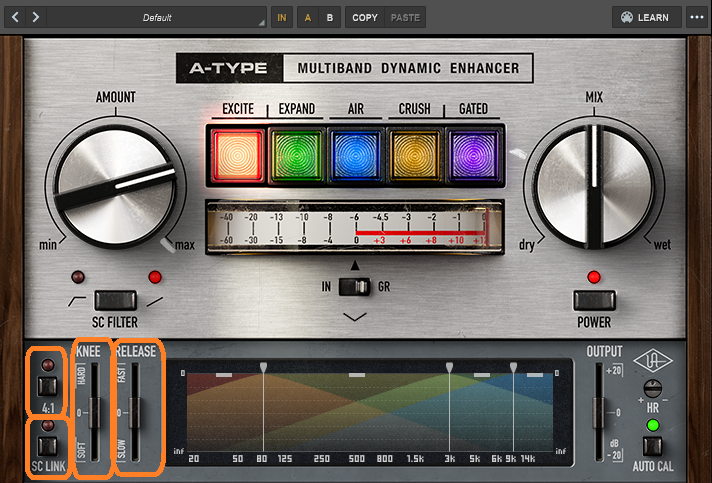Click the LEARN button

pos(645,17)
